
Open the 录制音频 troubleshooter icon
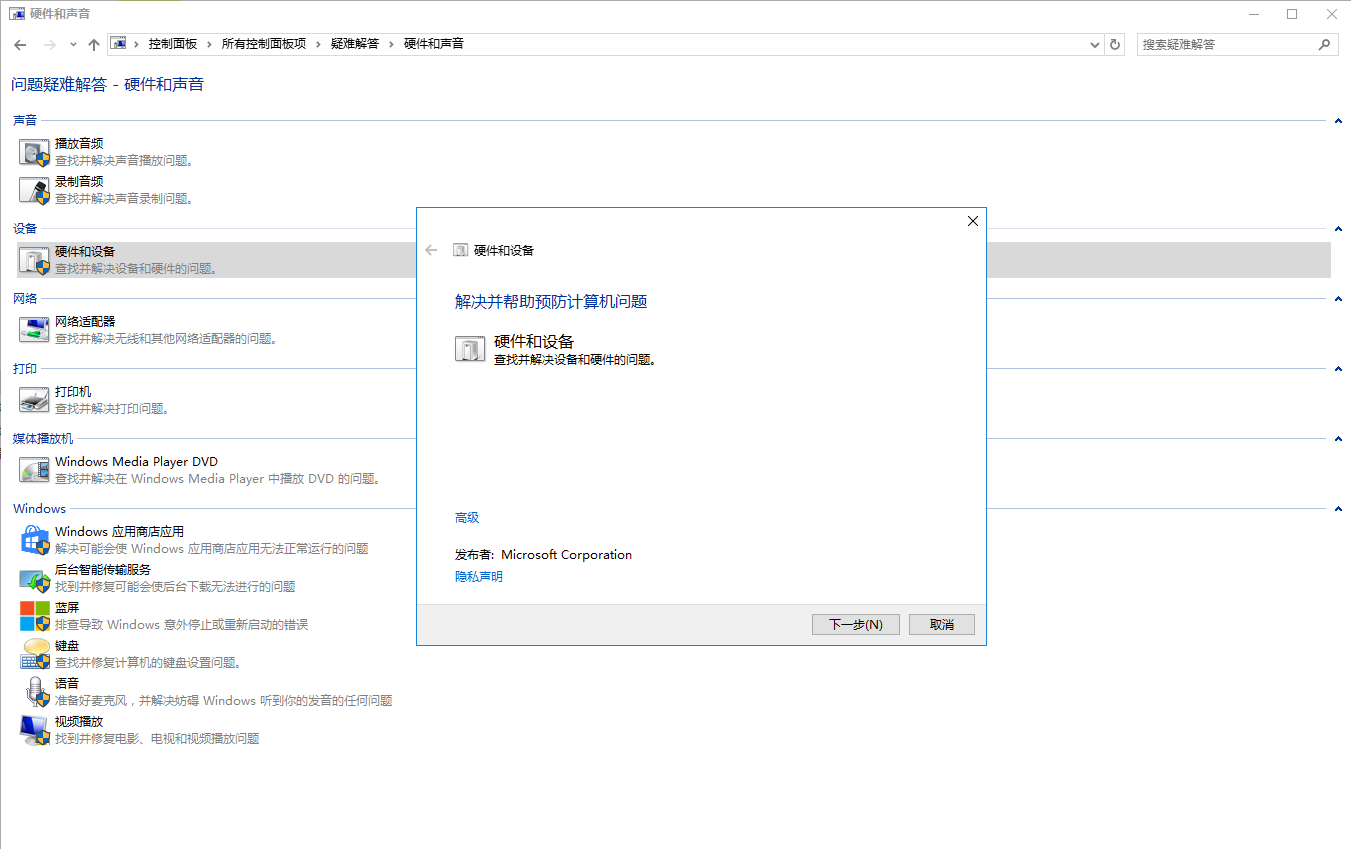point(34,190)
